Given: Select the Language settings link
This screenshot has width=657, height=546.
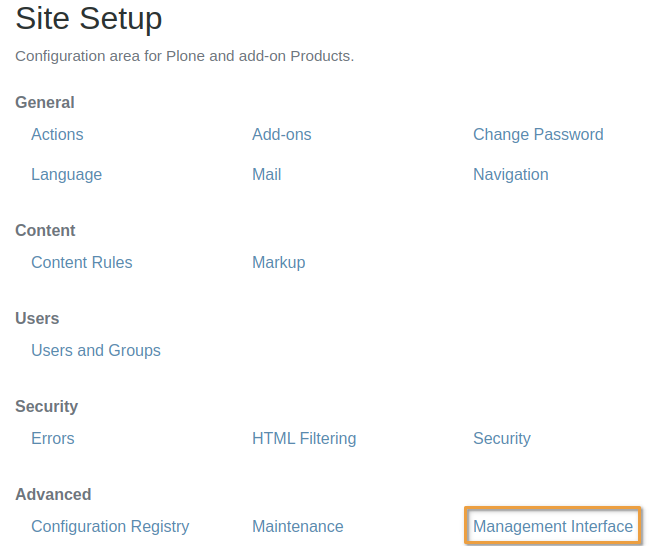Looking at the screenshot, I should pos(66,174).
